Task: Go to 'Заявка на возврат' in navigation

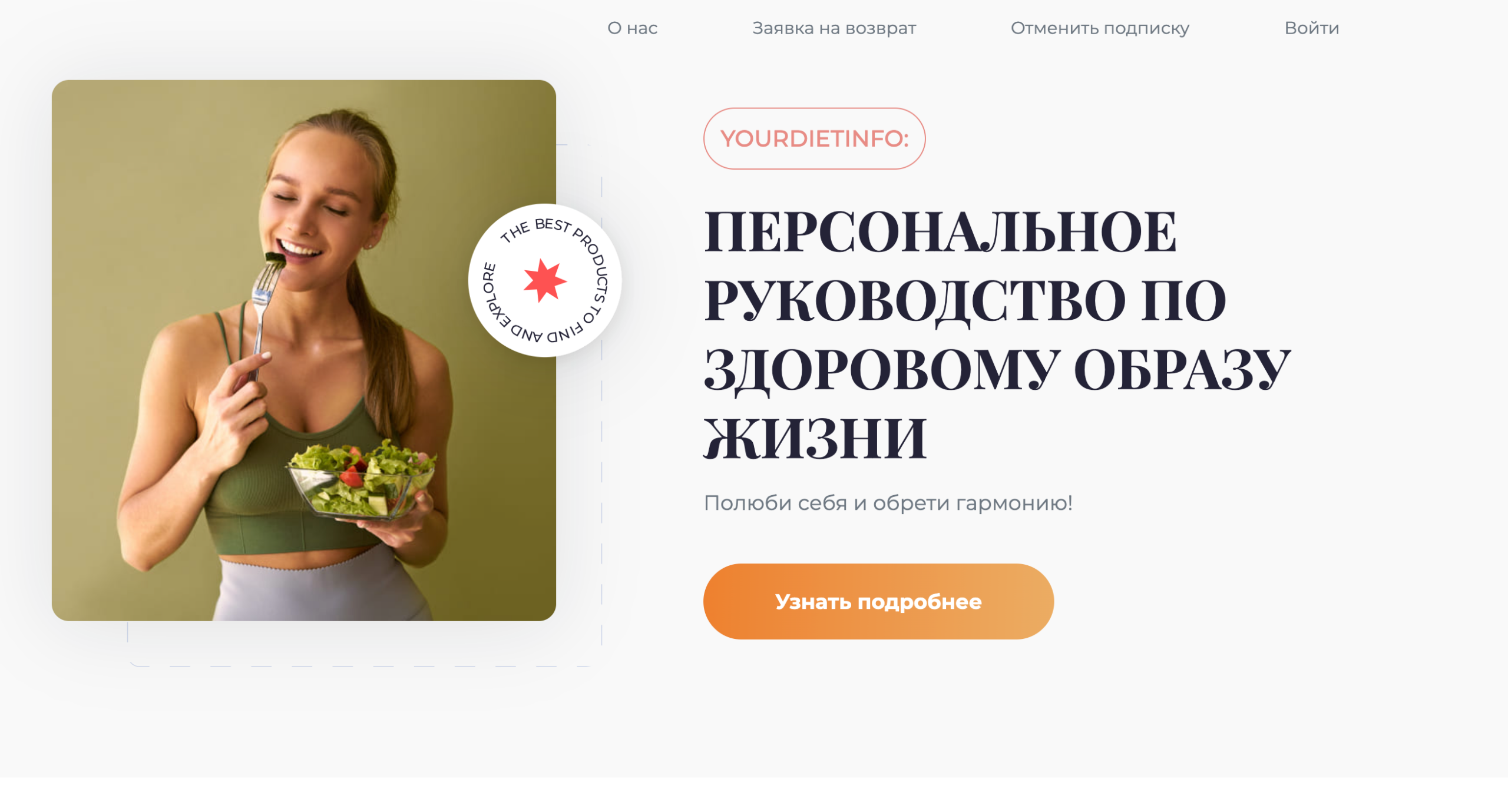Action: coord(834,28)
